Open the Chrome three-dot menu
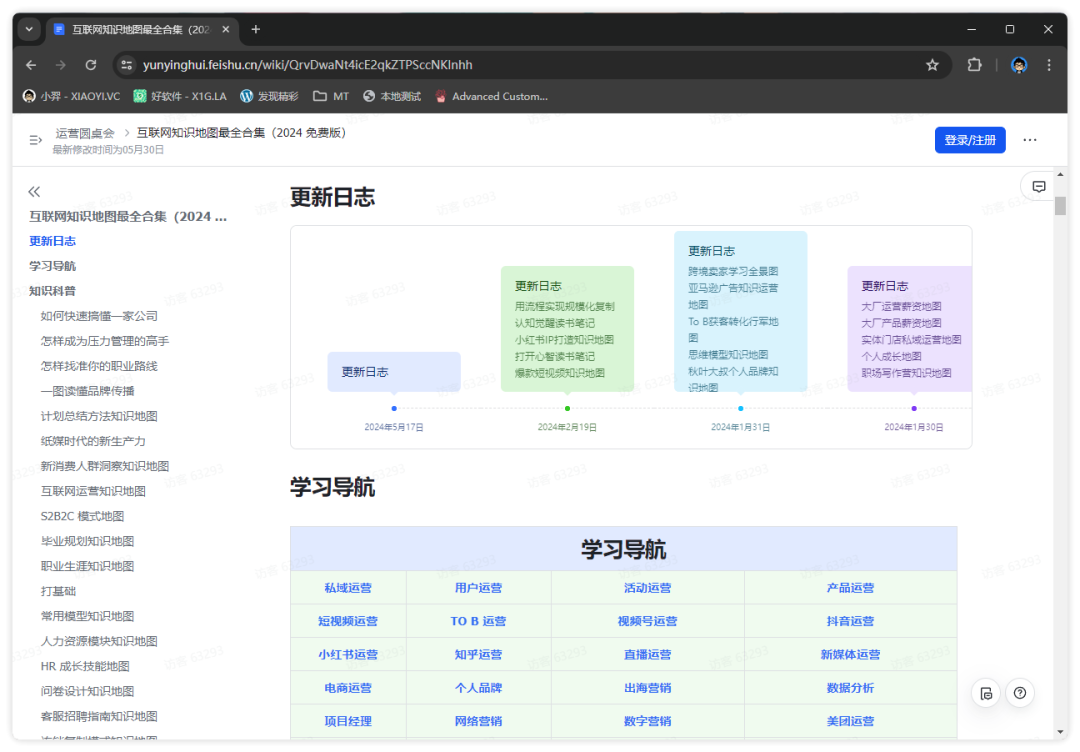Image resolution: width=1080 pixels, height=752 pixels. [1049, 65]
